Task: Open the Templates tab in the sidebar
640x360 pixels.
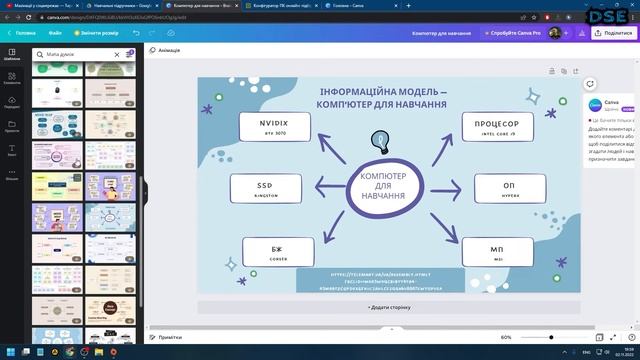Action: tap(12, 54)
